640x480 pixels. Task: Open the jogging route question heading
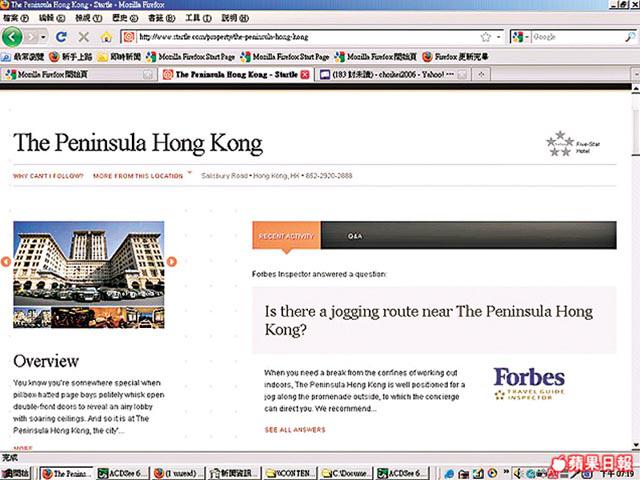(429, 320)
